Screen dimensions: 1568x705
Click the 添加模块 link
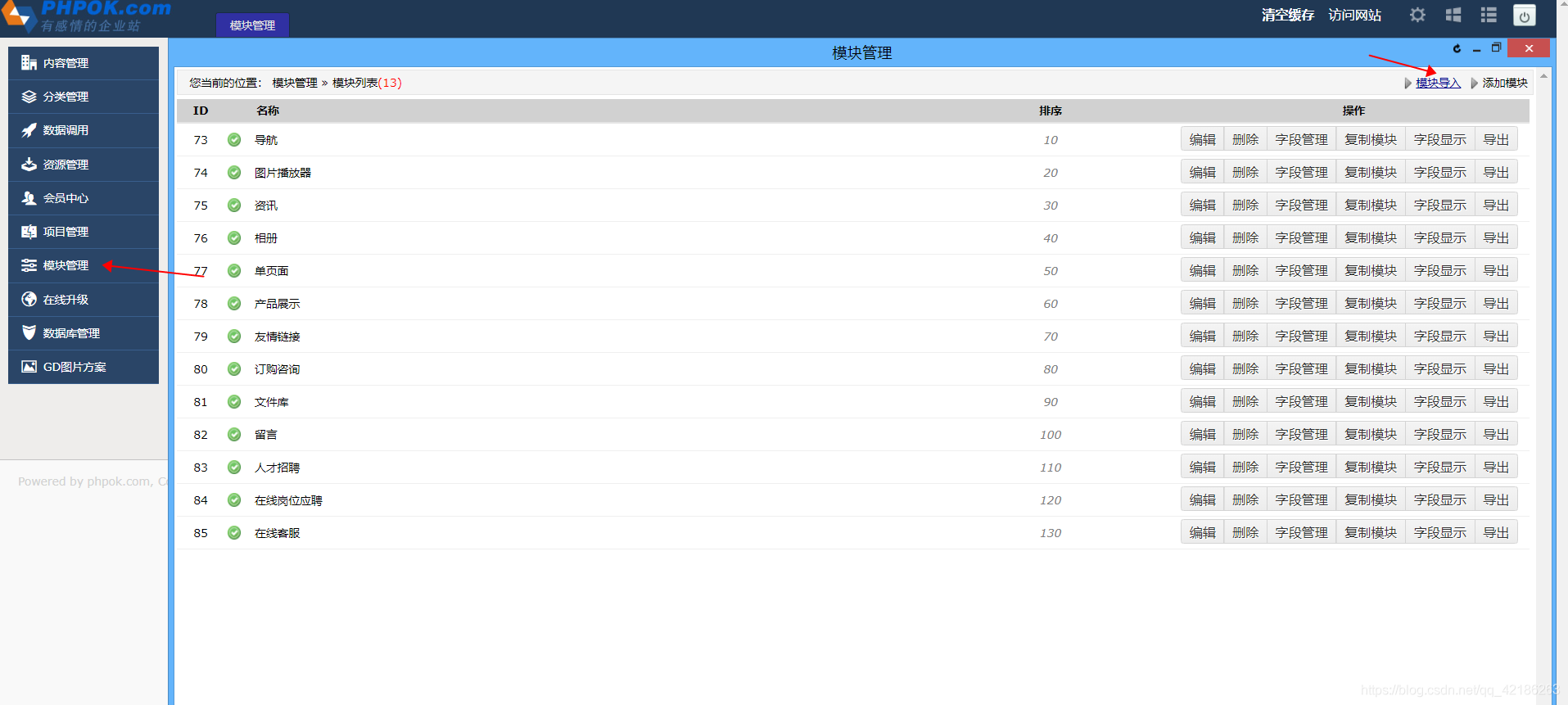point(1505,83)
